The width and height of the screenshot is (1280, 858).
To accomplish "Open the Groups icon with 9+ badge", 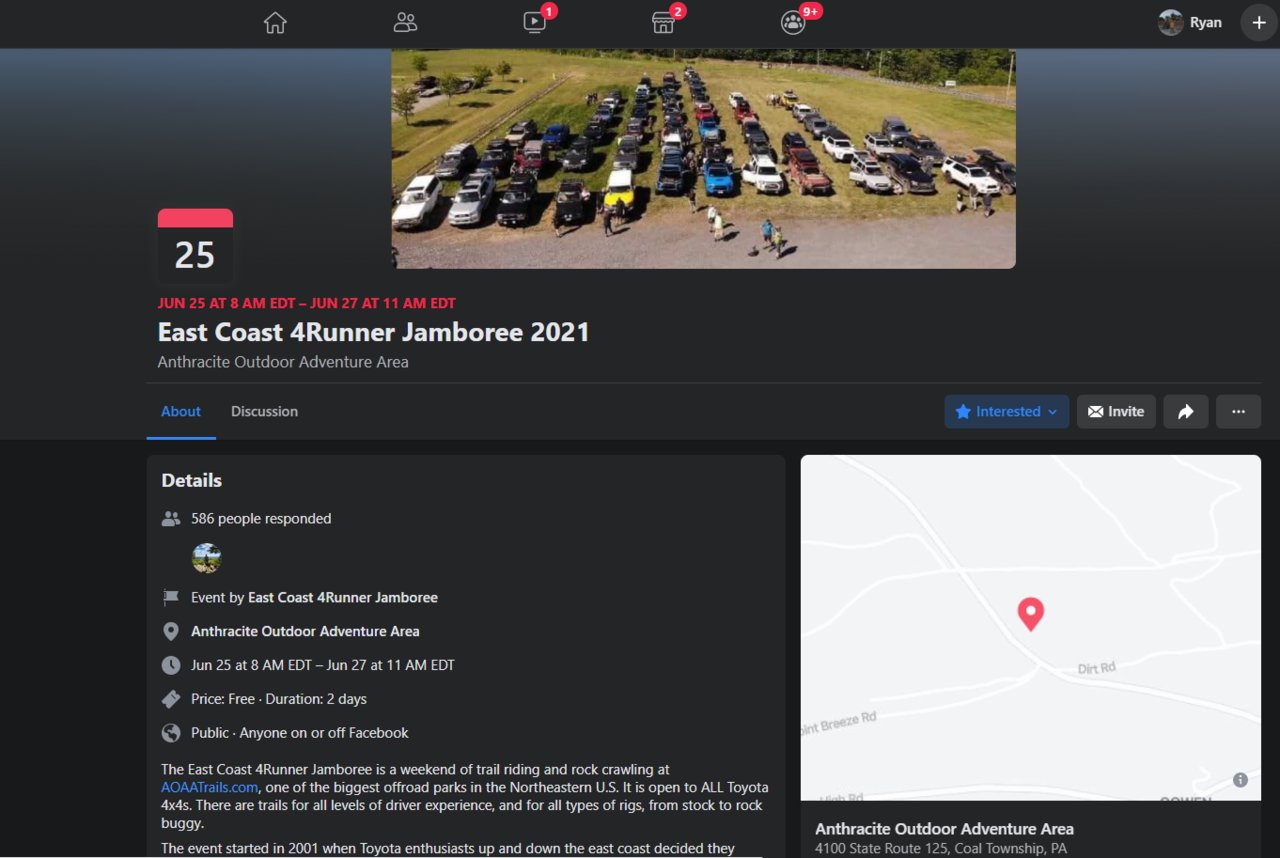I will point(793,22).
